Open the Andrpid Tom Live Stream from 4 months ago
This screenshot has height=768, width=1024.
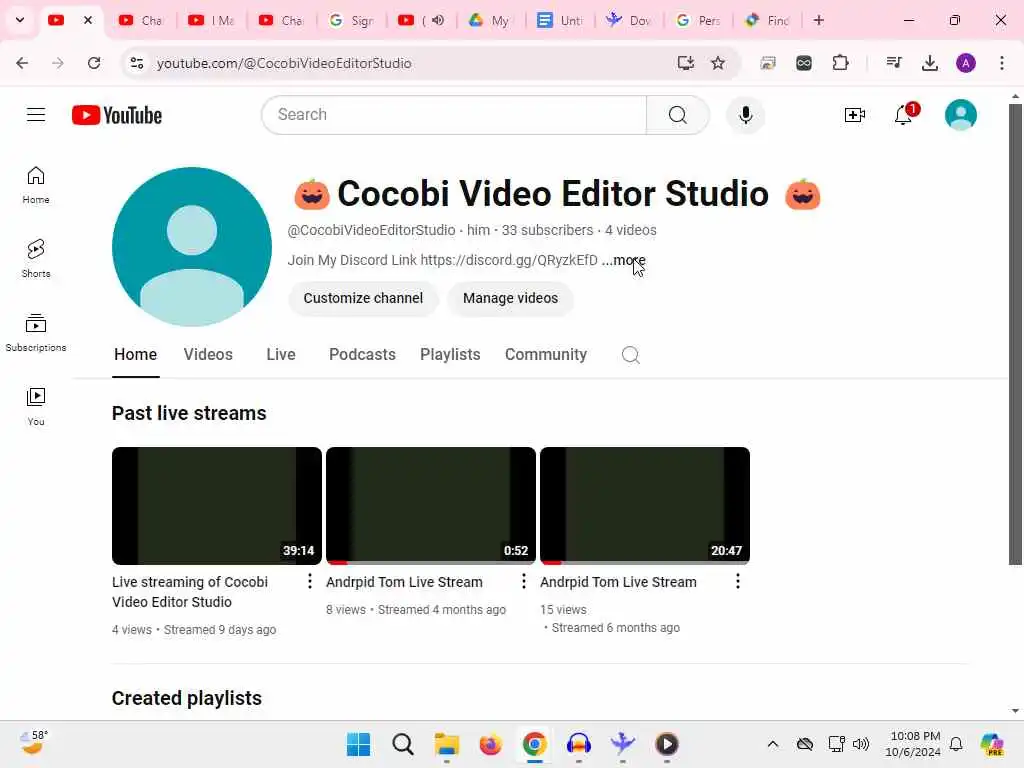click(404, 582)
